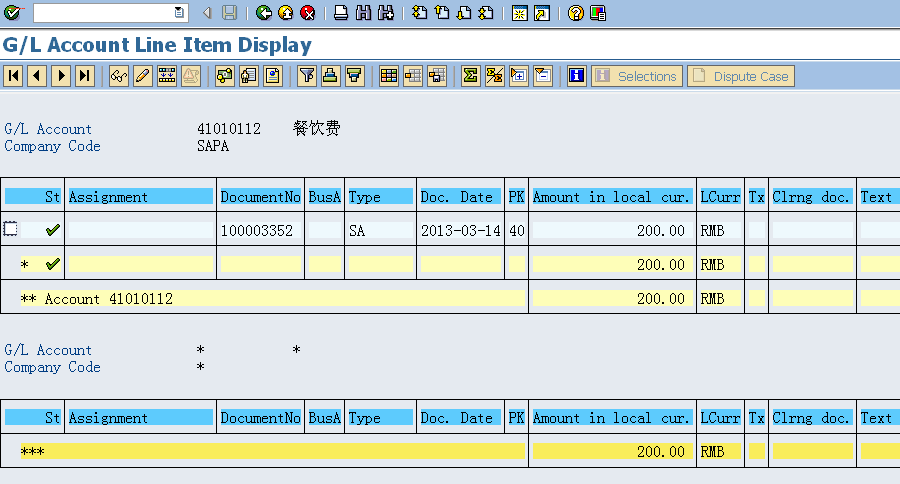Click the Subtotal icon
Screen dimensions: 900x484
(495, 76)
